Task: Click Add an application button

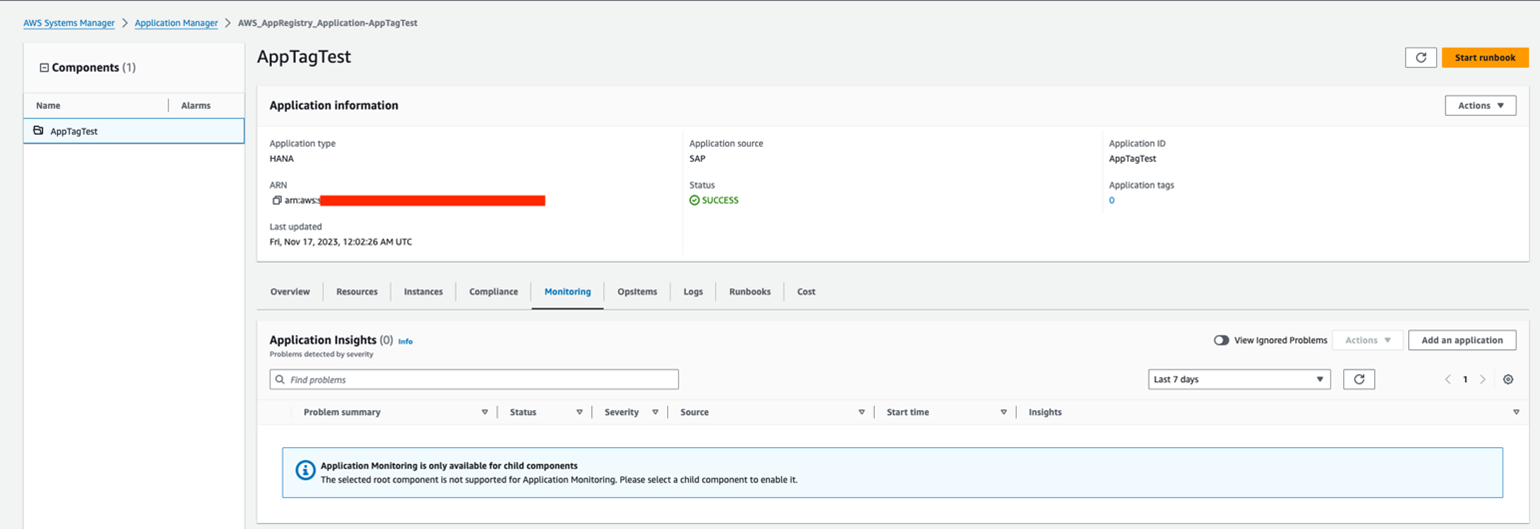Action: pyautogui.click(x=1462, y=340)
